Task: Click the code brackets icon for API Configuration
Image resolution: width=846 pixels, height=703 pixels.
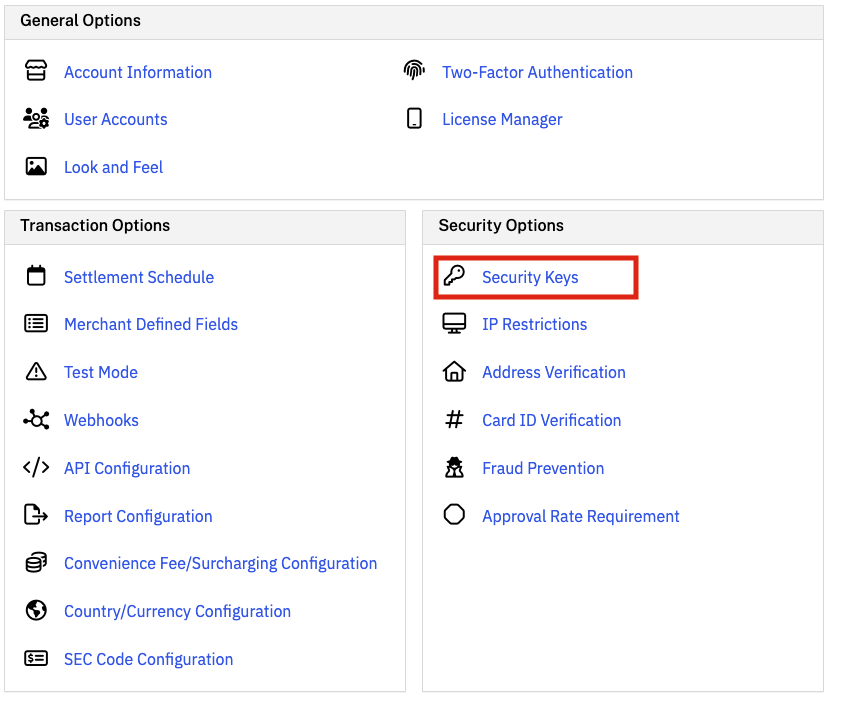Action: pos(36,468)
